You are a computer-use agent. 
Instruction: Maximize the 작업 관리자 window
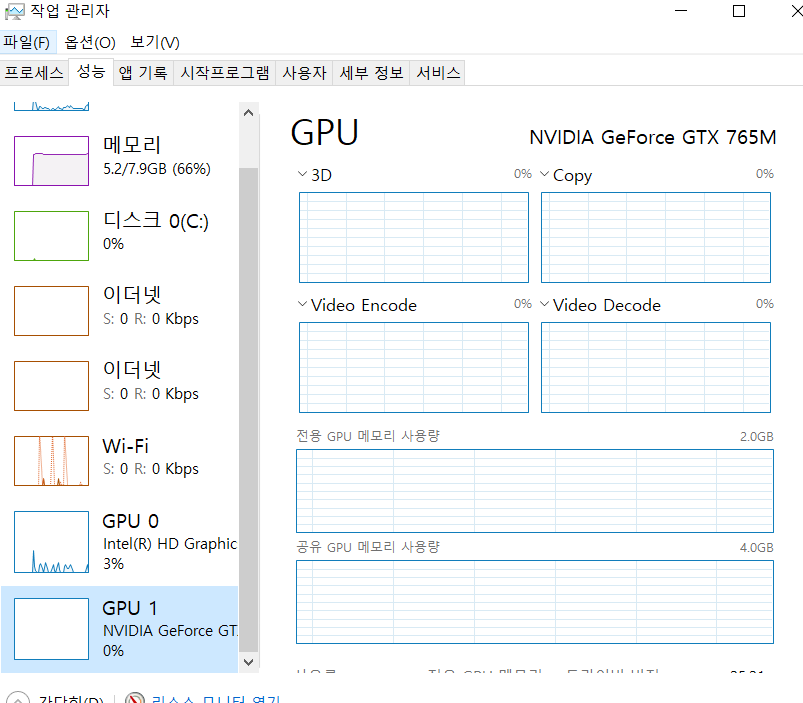point(739,11)
